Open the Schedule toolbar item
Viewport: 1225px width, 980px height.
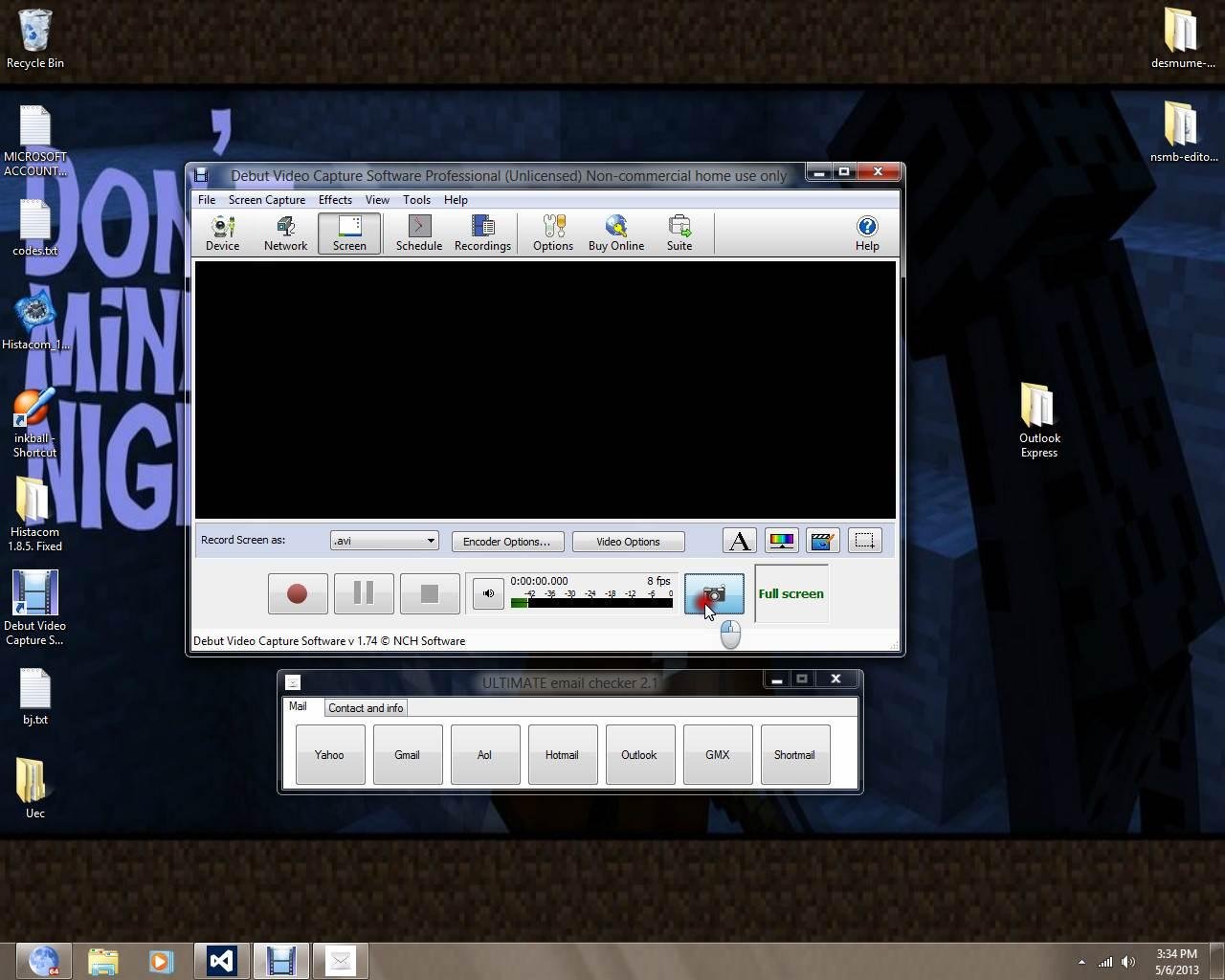419,233
